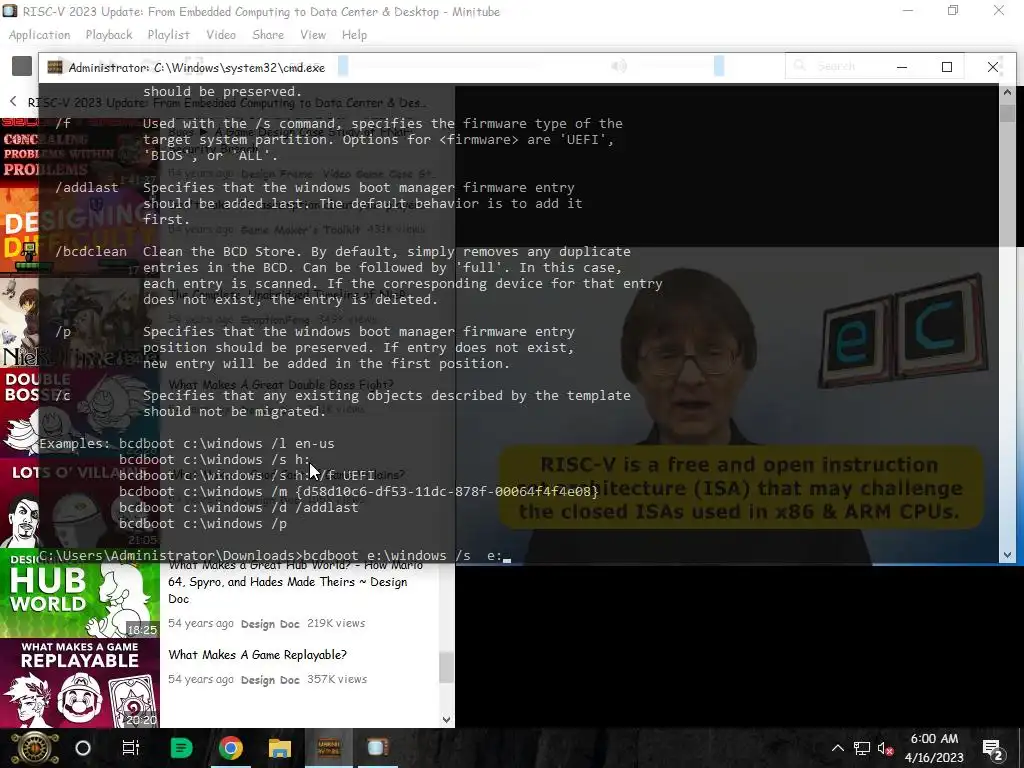The width and height of the screenshot is (1024, 768).
Task: Click the '219K views' text
Action: [x=336, y=623]
